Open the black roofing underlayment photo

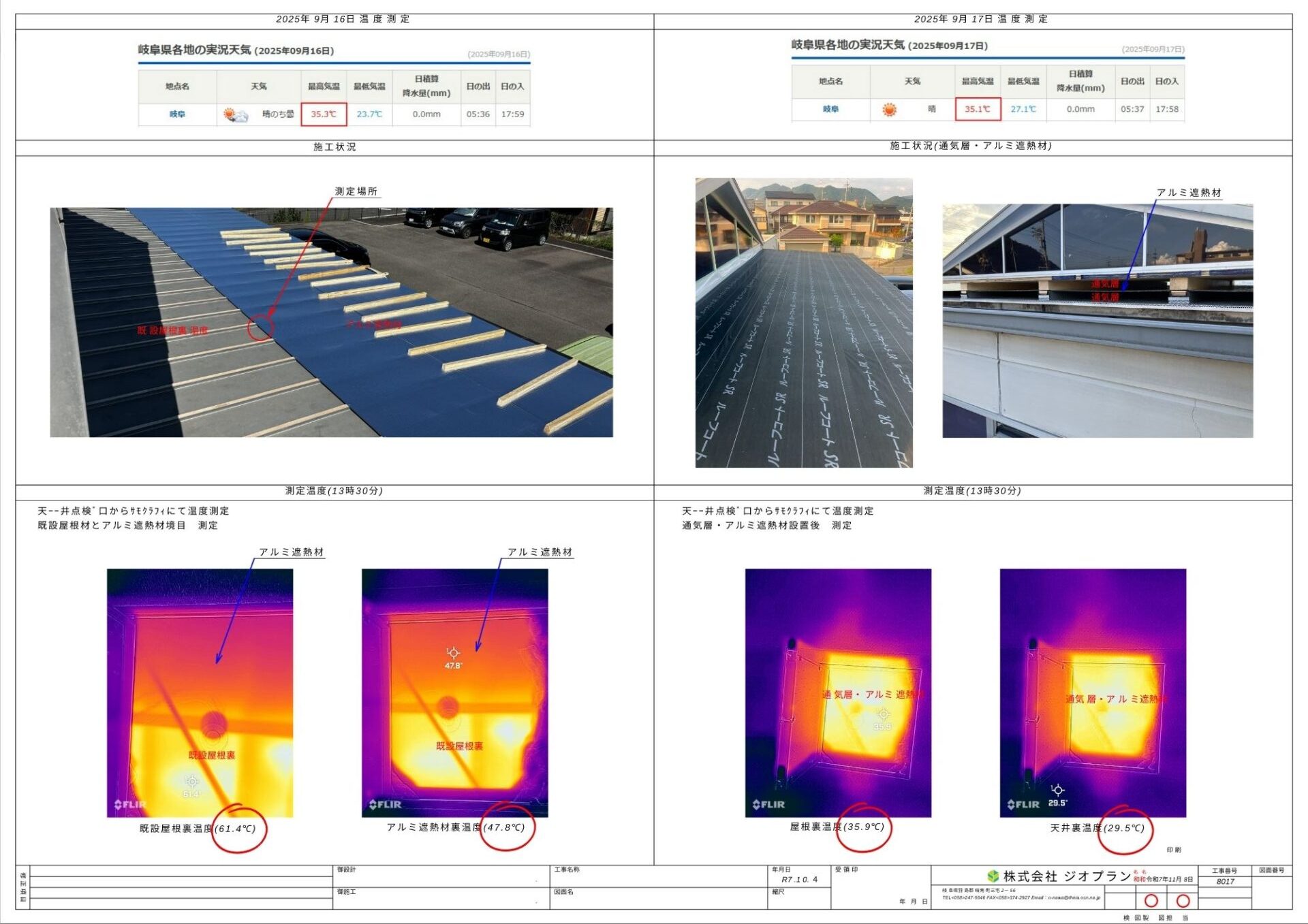[803, 322]
